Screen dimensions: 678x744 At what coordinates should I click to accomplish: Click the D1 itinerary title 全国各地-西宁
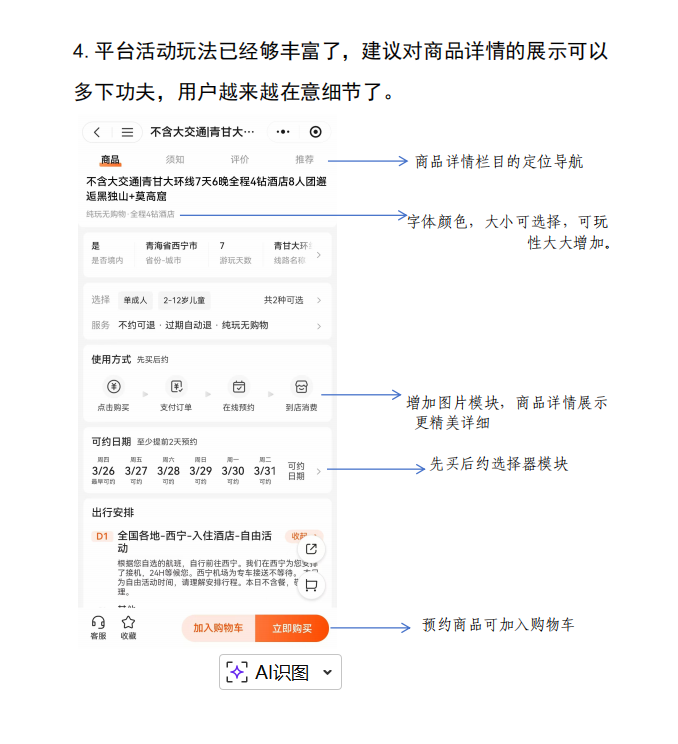tap(195, 541)
